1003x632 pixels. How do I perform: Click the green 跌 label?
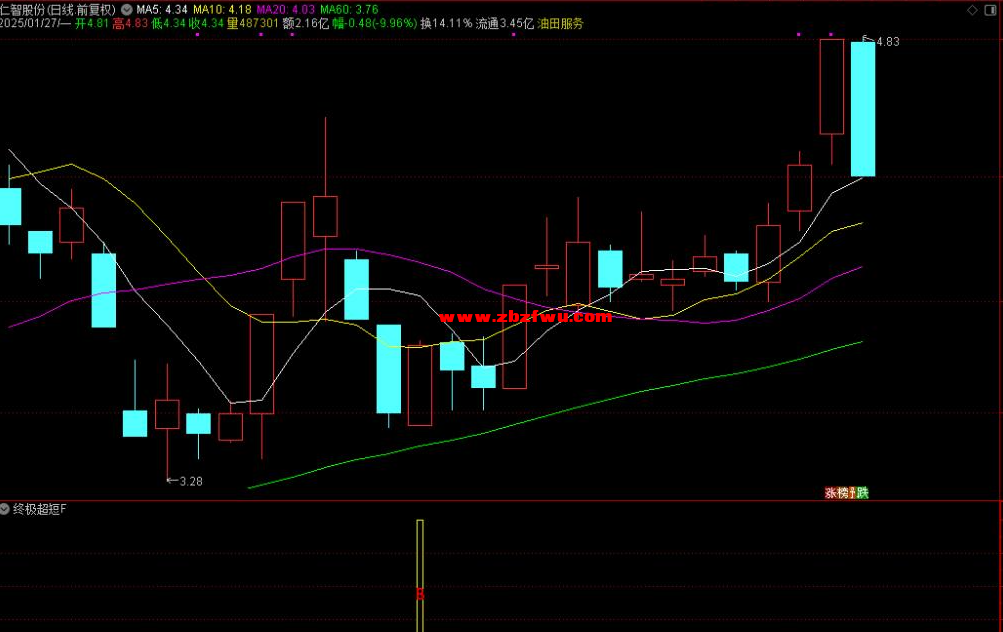click(x=862, y=493)
